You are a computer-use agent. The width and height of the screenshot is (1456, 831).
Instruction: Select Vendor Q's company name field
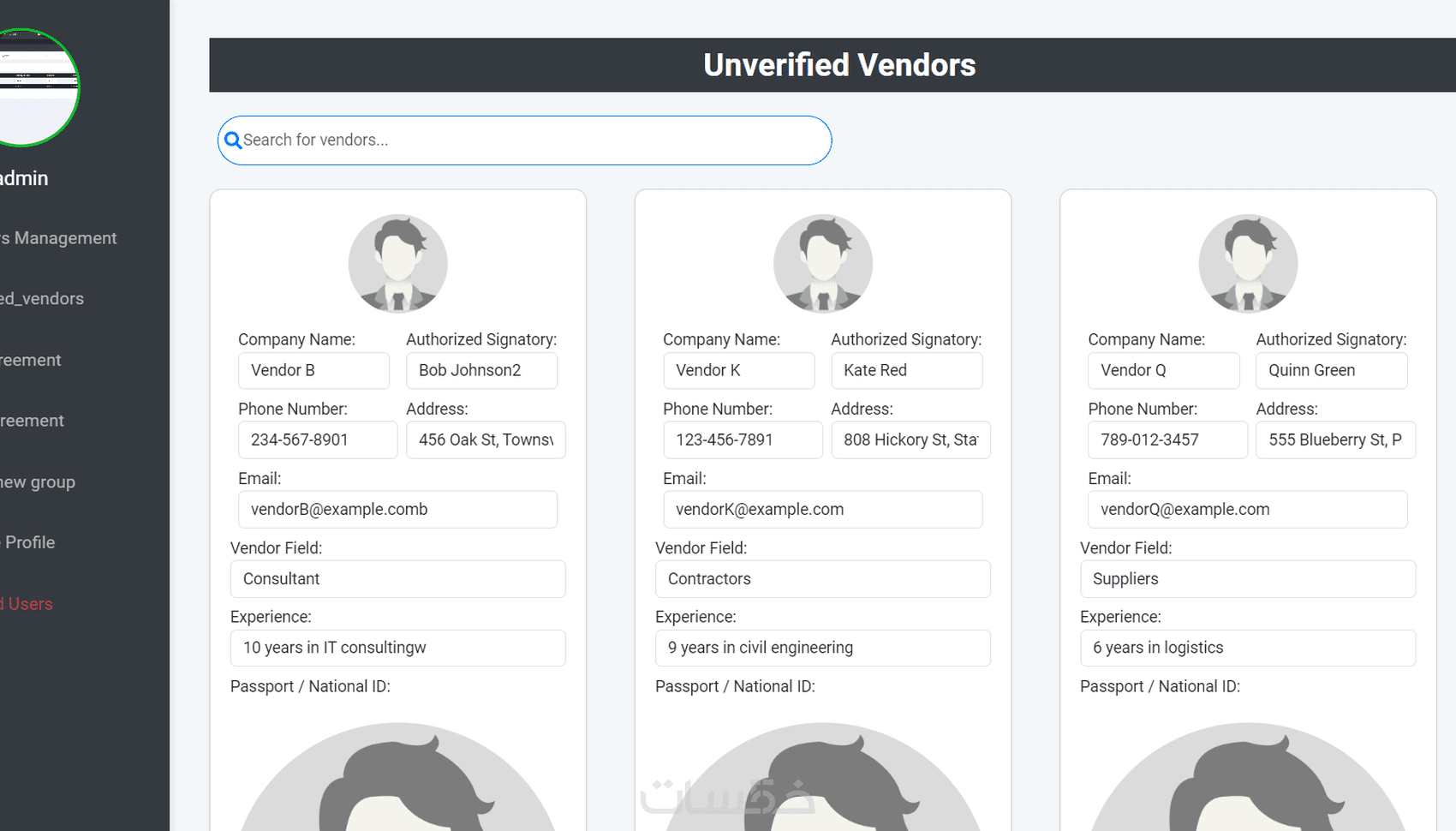tap(1163, 370)
